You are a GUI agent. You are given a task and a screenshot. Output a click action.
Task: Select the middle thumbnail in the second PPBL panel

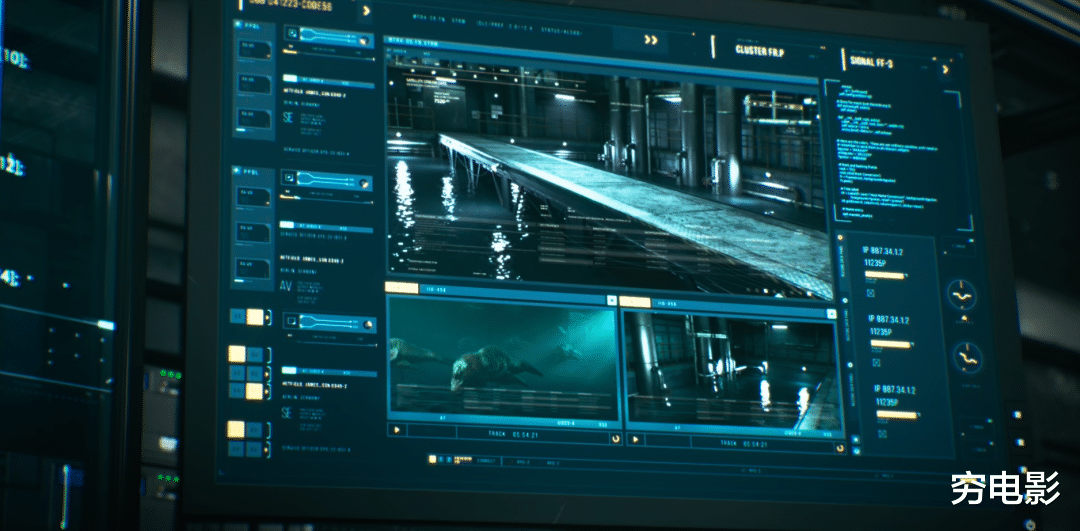(253, 232)
